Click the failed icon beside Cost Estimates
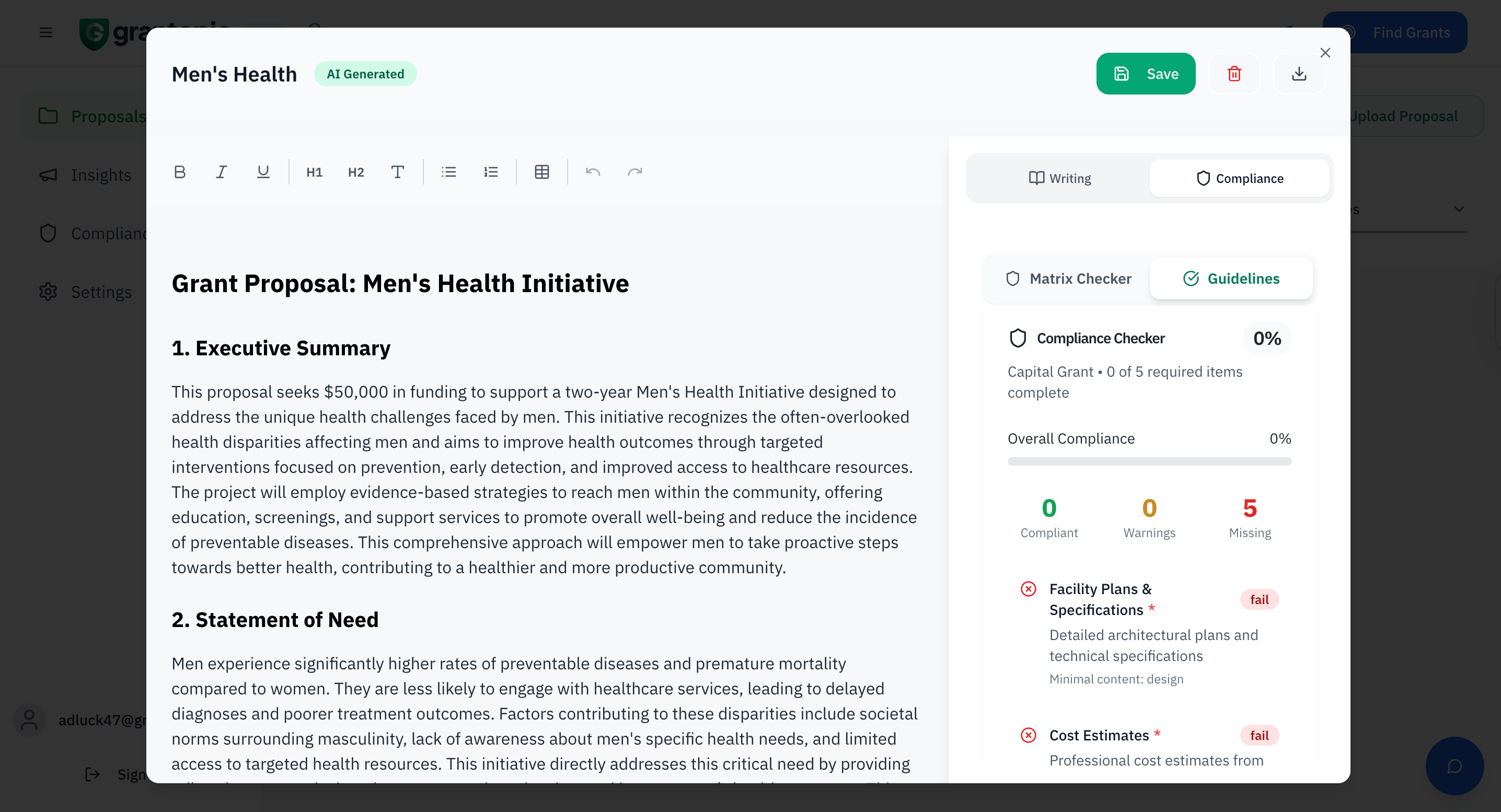 point(1029,735)
